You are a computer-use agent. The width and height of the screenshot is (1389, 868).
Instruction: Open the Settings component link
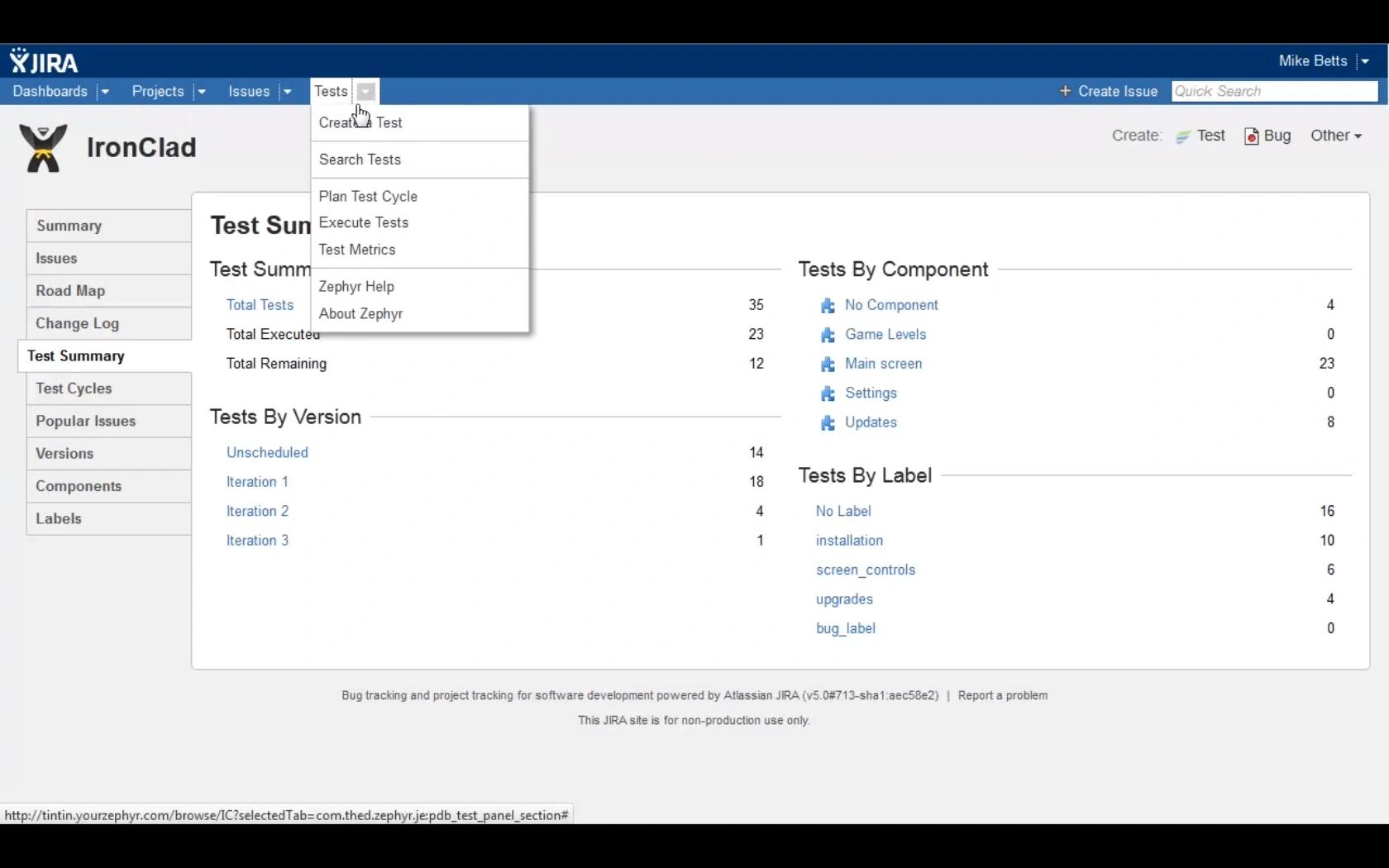tap(871, 393)
